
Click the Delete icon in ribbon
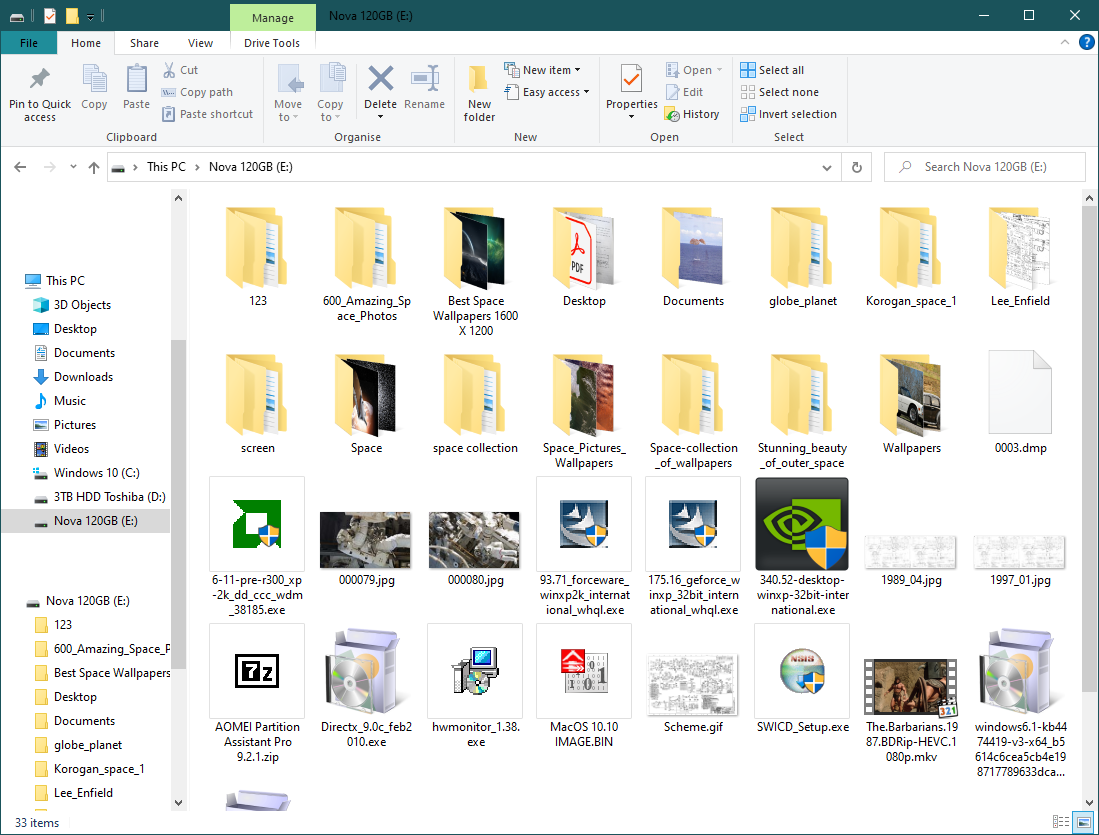(x=380, y=88)
